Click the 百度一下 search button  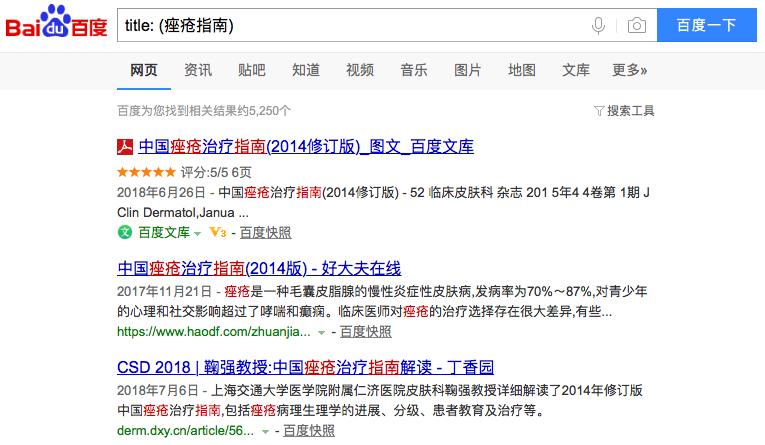coord(707,25)
